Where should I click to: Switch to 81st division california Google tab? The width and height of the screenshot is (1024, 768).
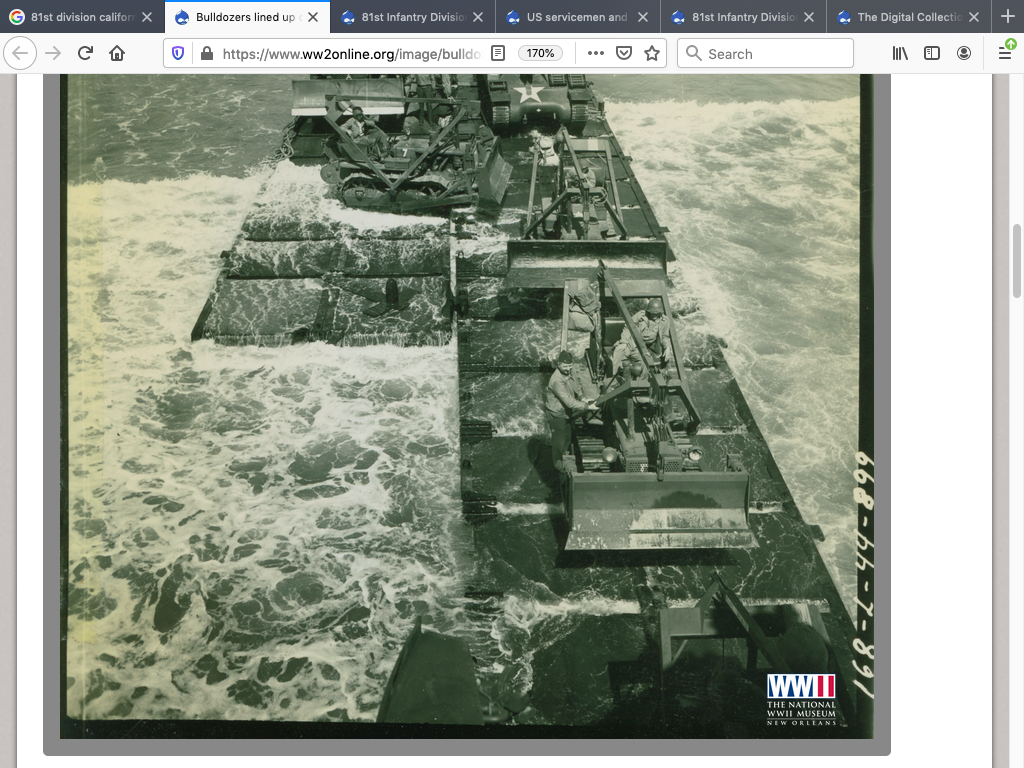point(75,17)
